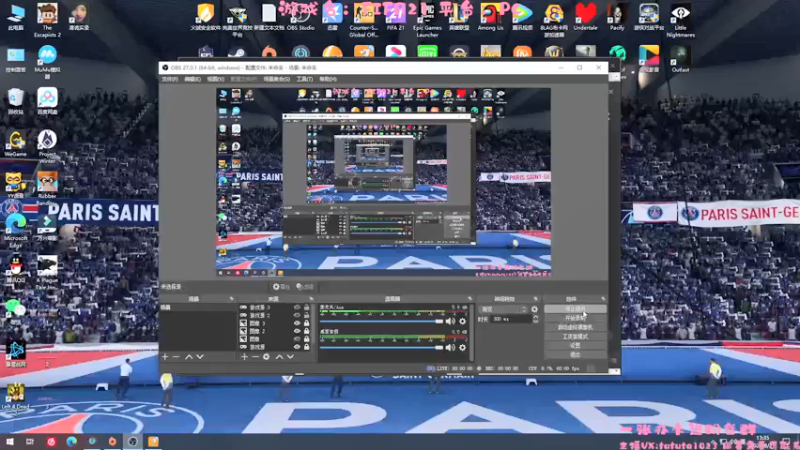This screenshot has width=800, height=450.
Task: Toggle visibility of bottom source 游戏源
Action: pyautogui.click(x=297, y=346)
